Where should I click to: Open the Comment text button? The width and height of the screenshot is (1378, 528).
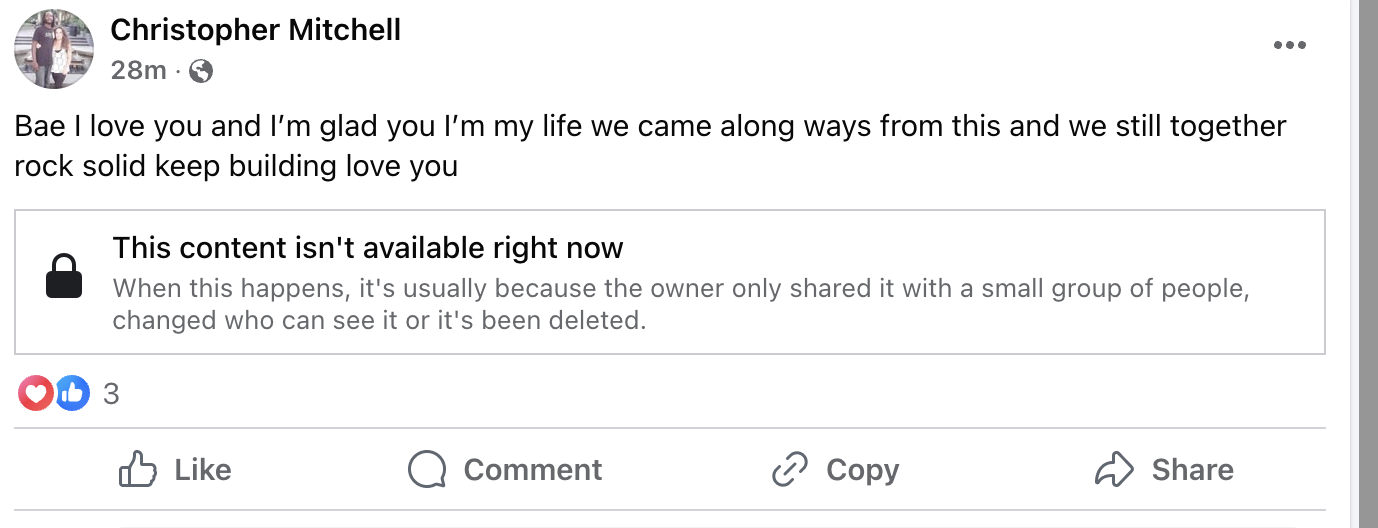tap(533, 470)
